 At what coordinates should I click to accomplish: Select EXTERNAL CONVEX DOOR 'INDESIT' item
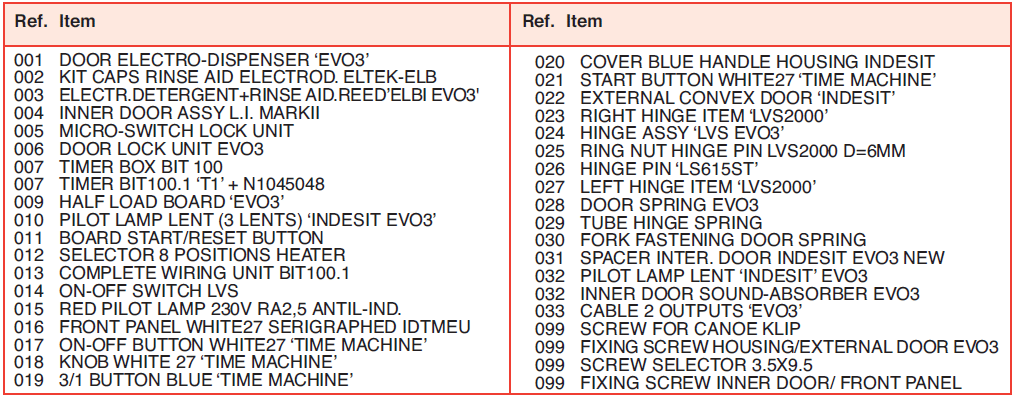tap(715, 98)
